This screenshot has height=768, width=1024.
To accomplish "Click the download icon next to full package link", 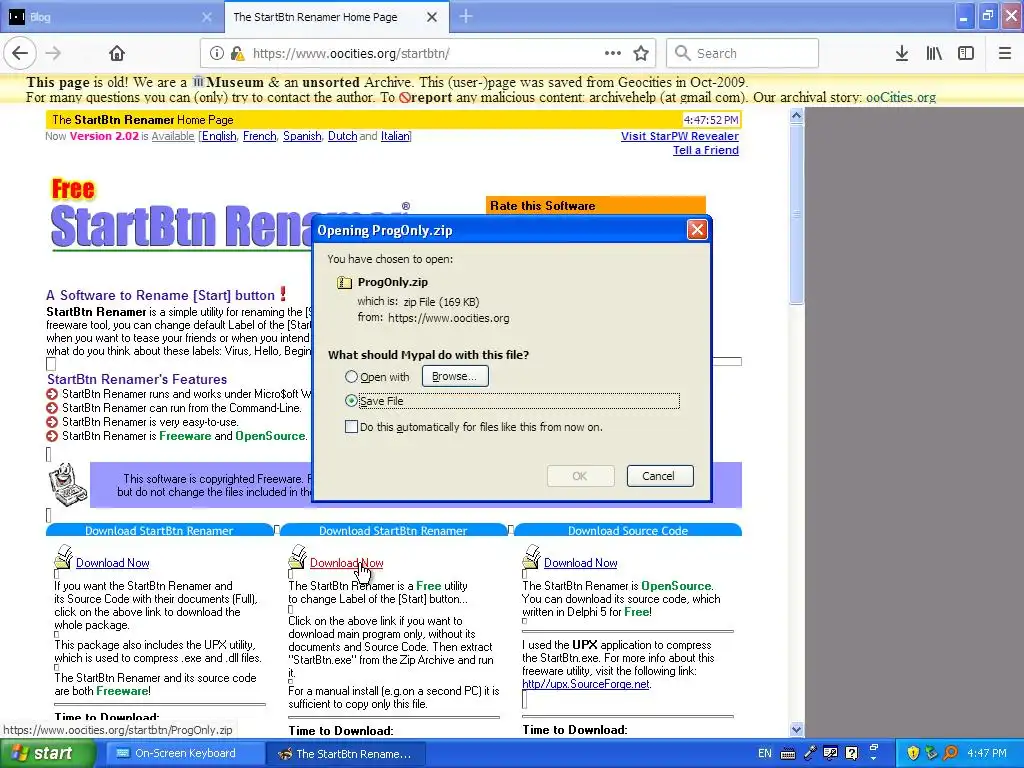I will [x=63, y=556].
